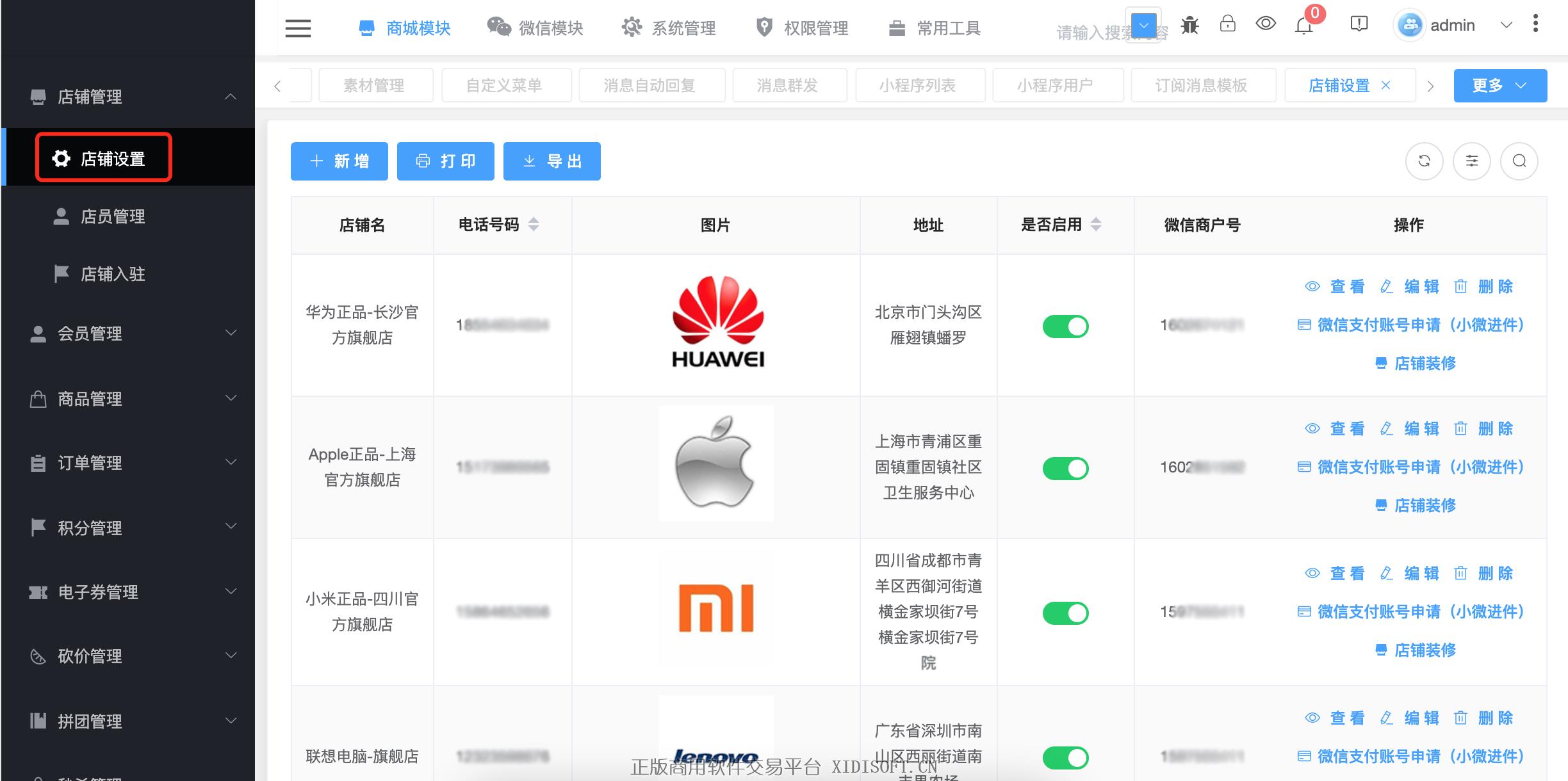Image resolution: width=1568 pixels, height=781 pixels.
Task: Expand the 拼团管理 sidebar section
Action: [128, 721]
